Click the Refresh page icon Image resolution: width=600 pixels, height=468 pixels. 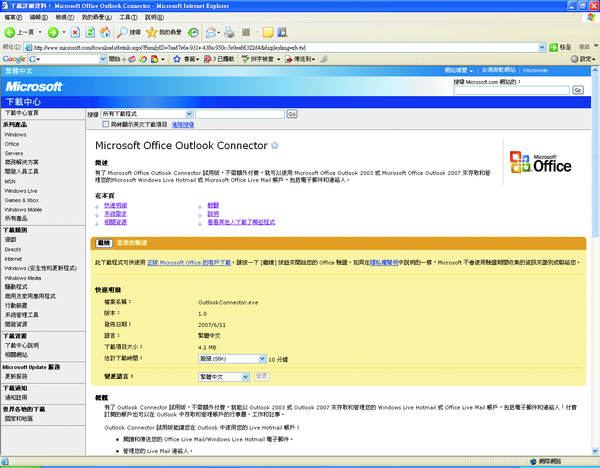(90, 33)
